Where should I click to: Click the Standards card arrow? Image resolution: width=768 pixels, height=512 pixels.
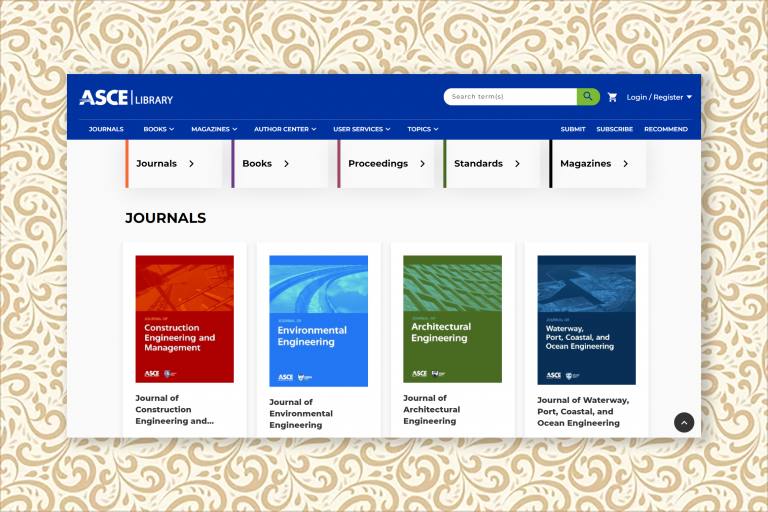(x=518, y=164)
